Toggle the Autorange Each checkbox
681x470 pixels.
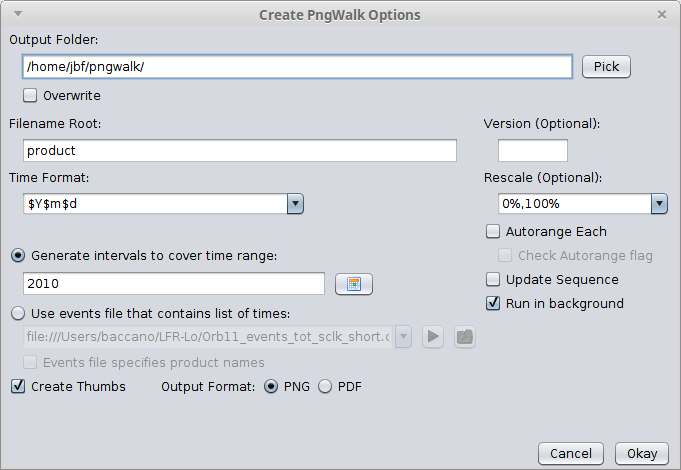493,232
